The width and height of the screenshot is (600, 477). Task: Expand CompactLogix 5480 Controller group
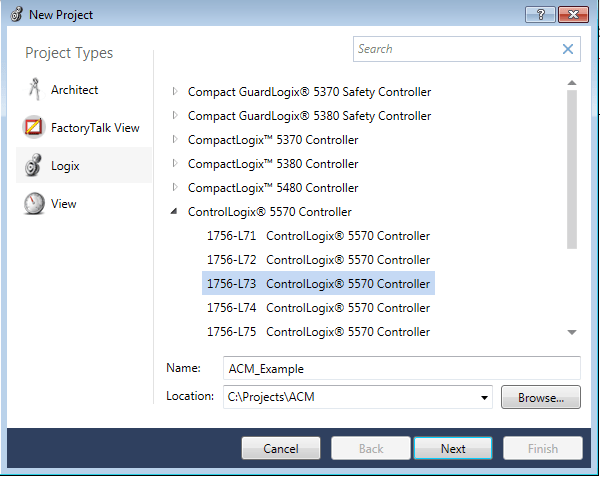tap(175, 187)
